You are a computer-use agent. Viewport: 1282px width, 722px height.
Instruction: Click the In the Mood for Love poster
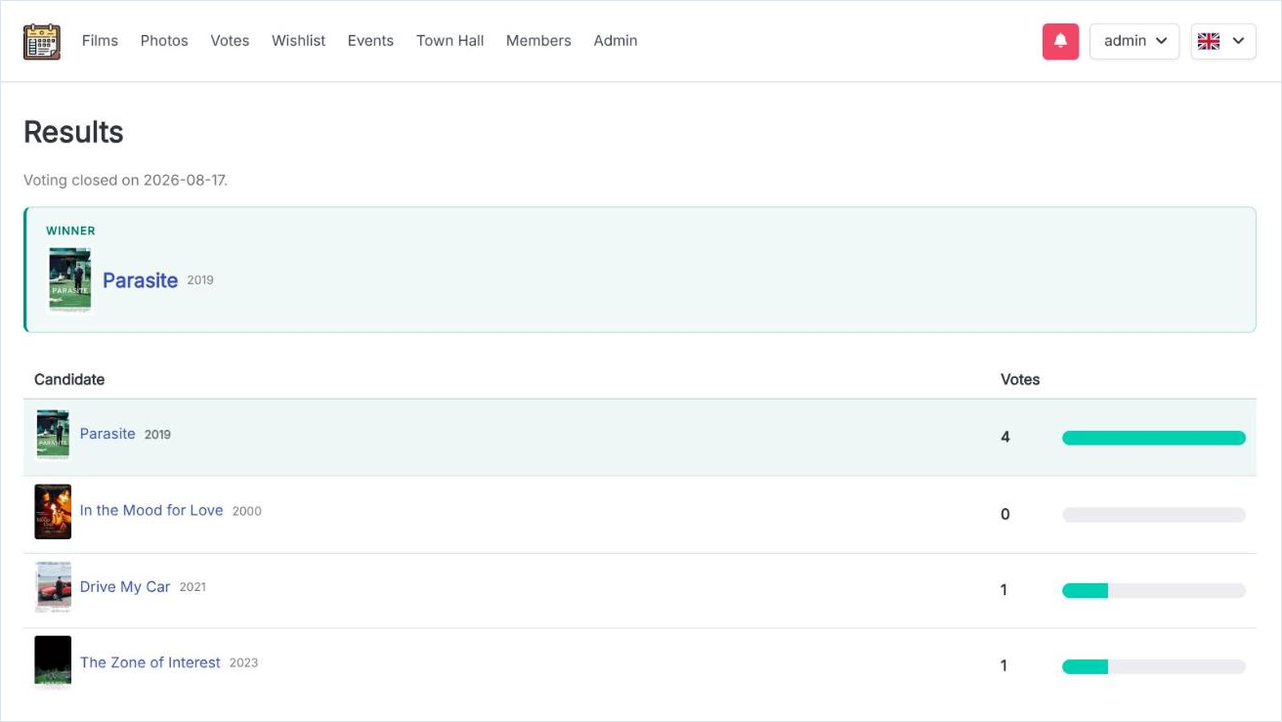[53, 512]
